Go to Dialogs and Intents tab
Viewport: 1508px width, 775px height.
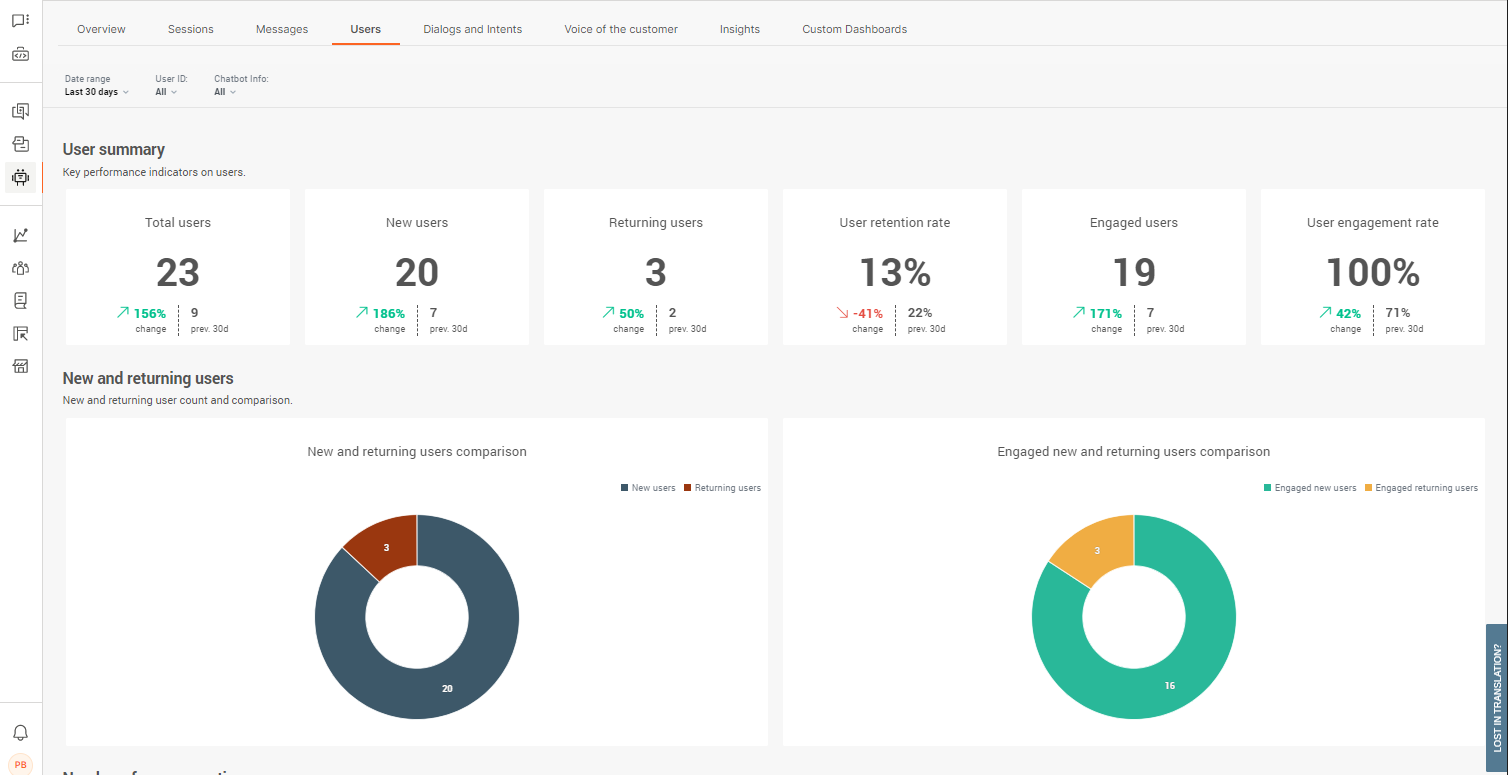(x=472, y=29)
